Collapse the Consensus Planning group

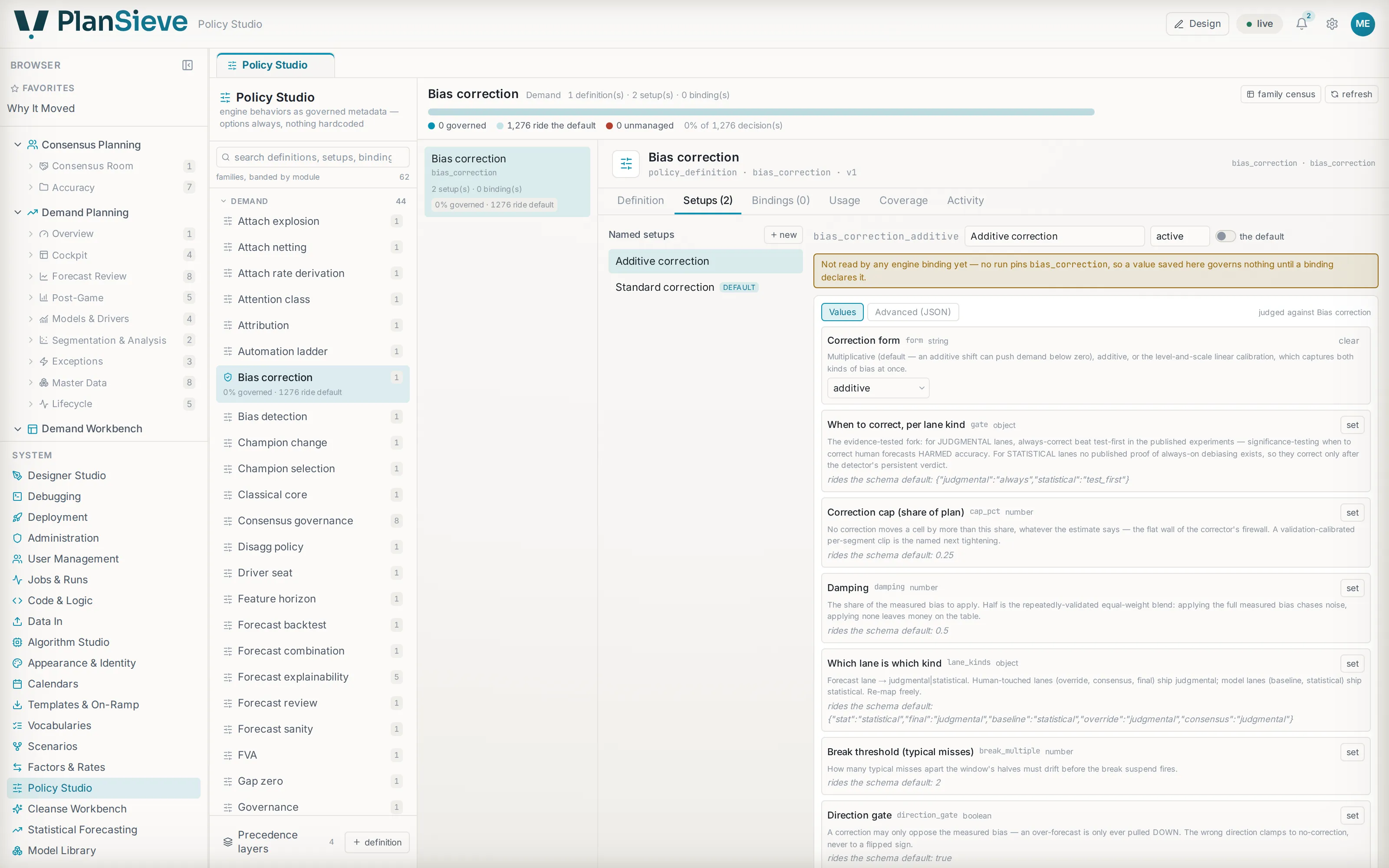17,145
